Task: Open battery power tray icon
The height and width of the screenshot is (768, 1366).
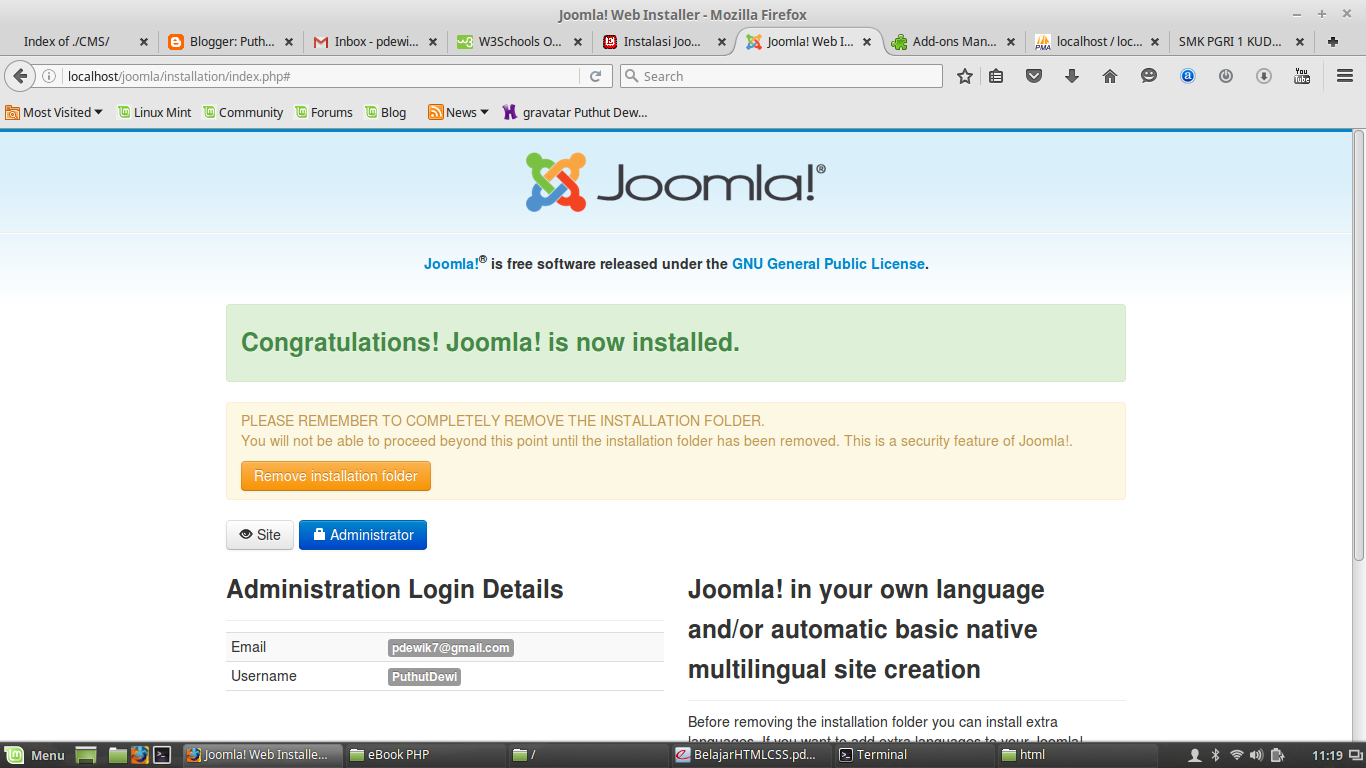Action: 1279,755
